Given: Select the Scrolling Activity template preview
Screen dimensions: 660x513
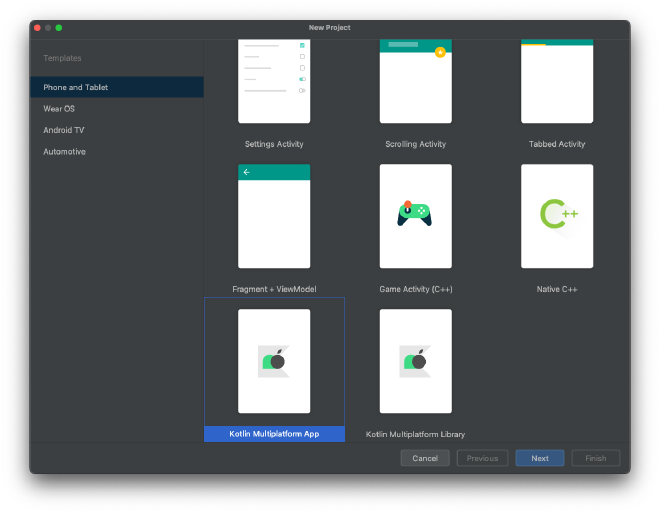Looking at the screenshot, I should tap(415, 82).
